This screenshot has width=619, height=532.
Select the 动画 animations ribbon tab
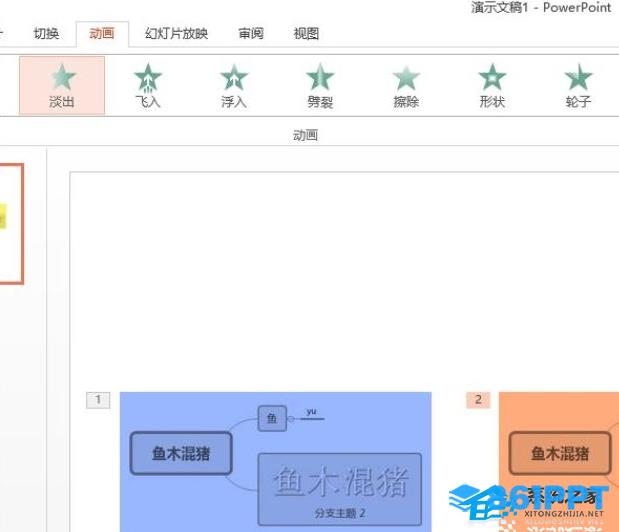(102, 34)
